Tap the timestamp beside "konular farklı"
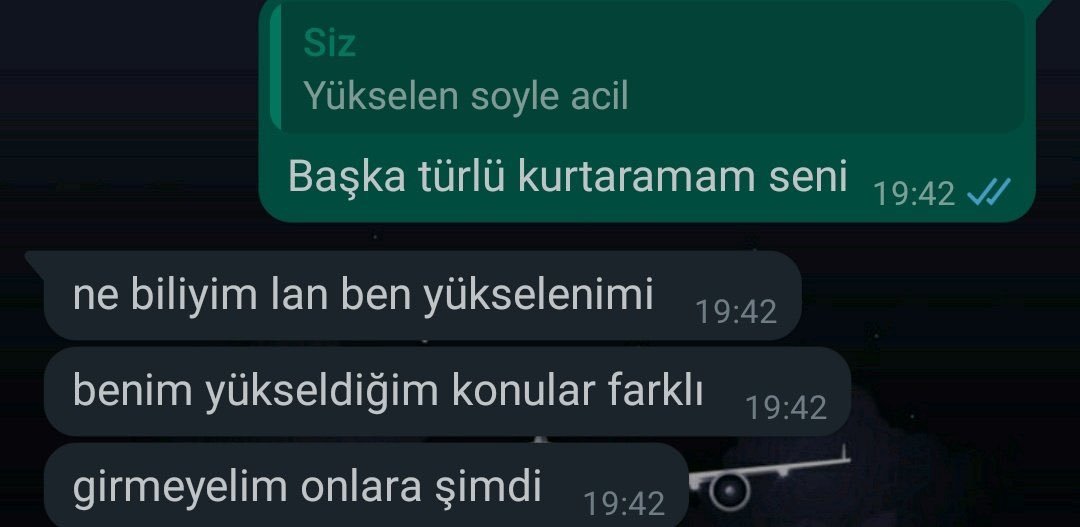The width and height of the screenshot is (1080, 527). (x=786, y=408)
